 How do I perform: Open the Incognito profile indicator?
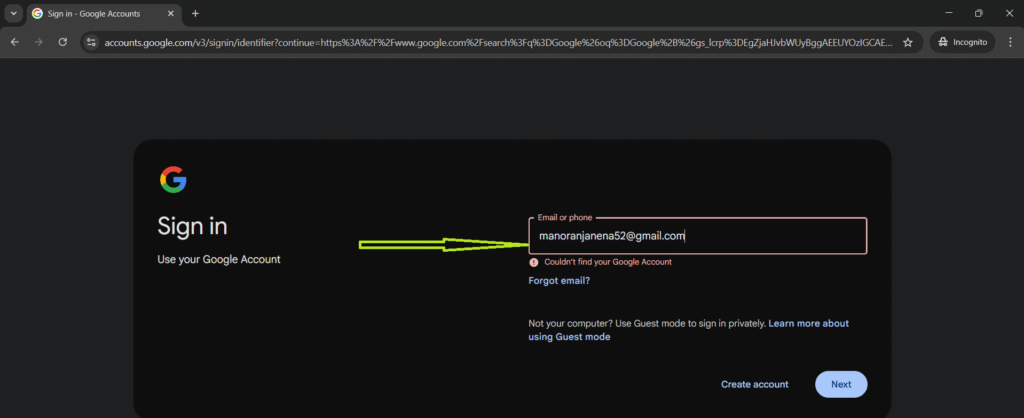point(962,42)
